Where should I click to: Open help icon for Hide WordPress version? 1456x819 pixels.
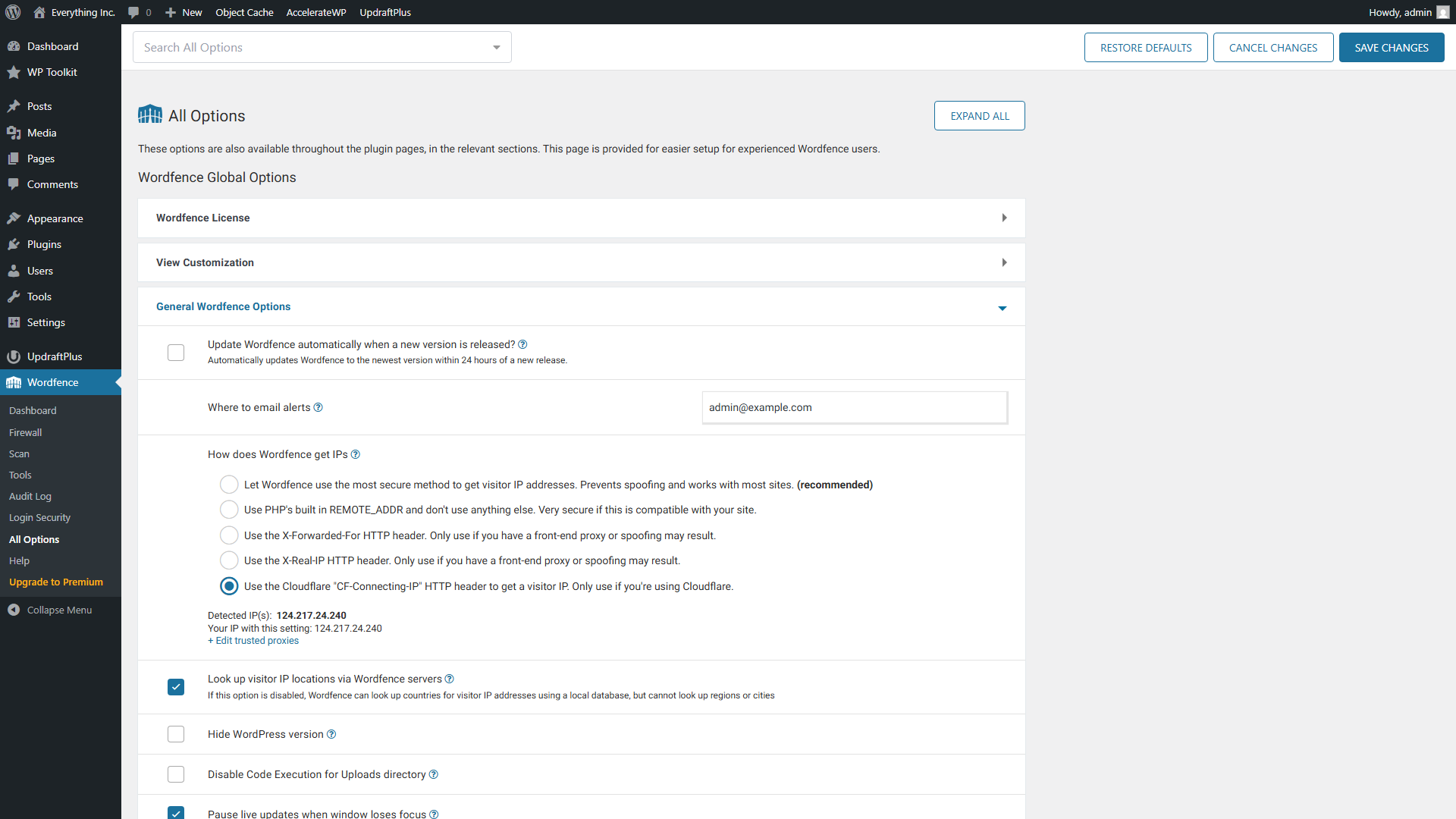(331, 734)
